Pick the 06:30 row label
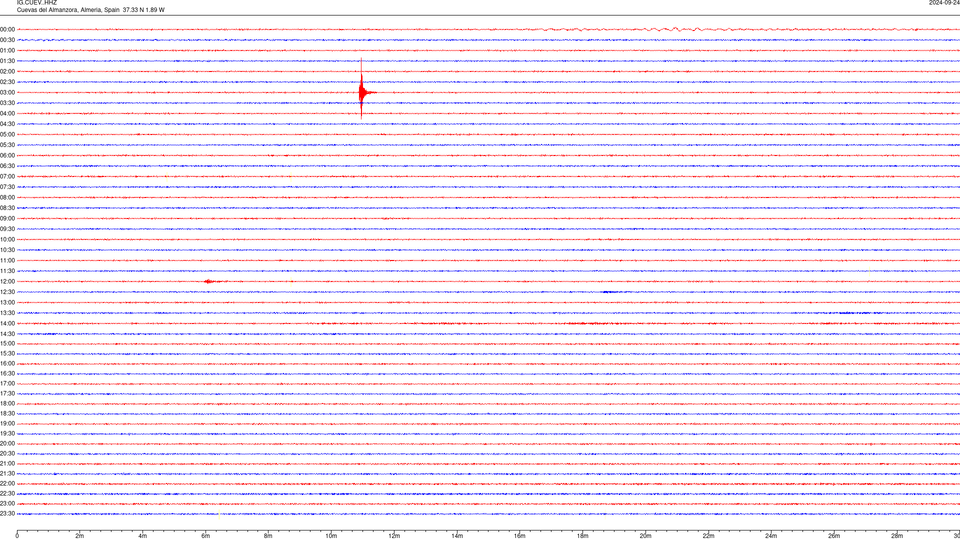The image size is (960, 540). pyautogui.click(x=7, y=166)
